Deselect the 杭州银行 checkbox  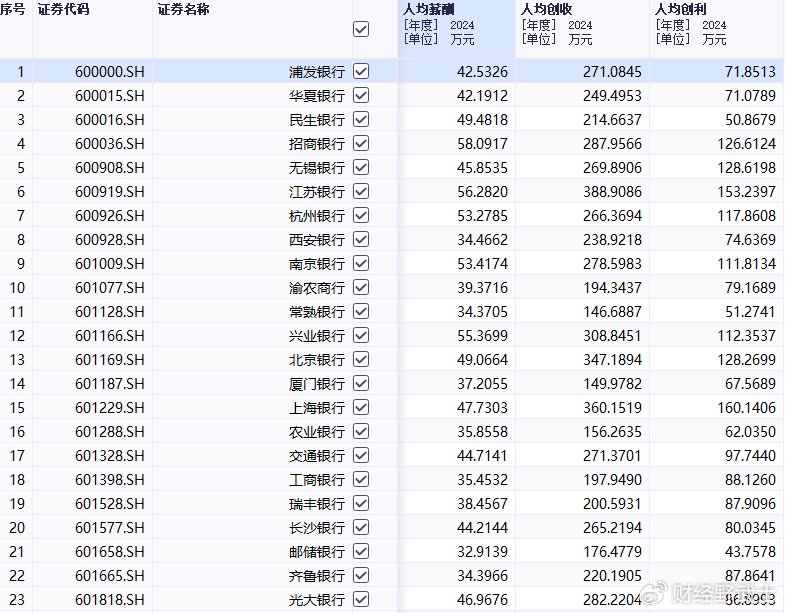pos(361,215)
